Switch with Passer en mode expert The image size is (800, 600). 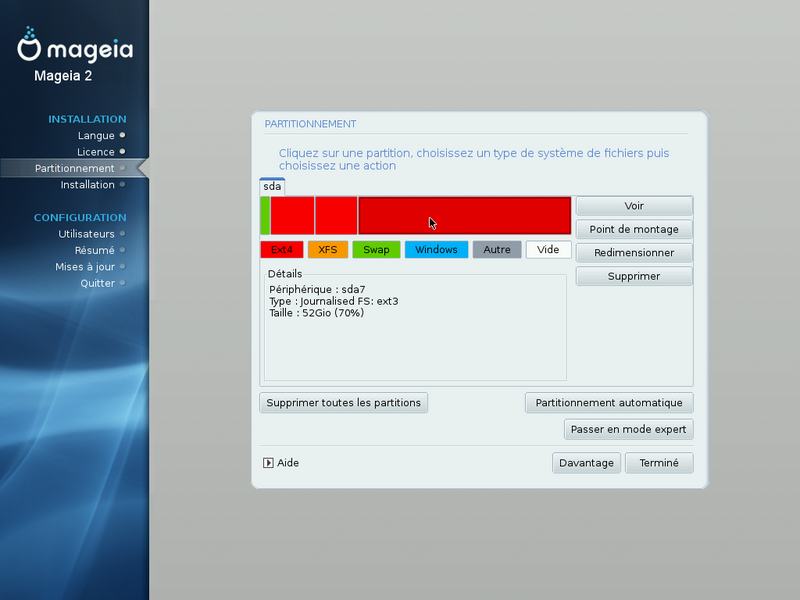(x=629, y=429)
